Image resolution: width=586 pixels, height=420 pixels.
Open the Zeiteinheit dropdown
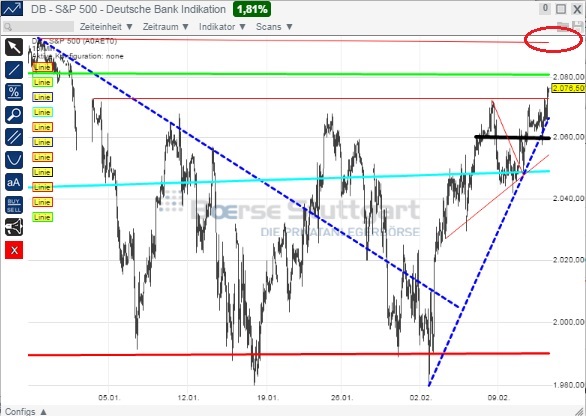(x=106, y=27)
